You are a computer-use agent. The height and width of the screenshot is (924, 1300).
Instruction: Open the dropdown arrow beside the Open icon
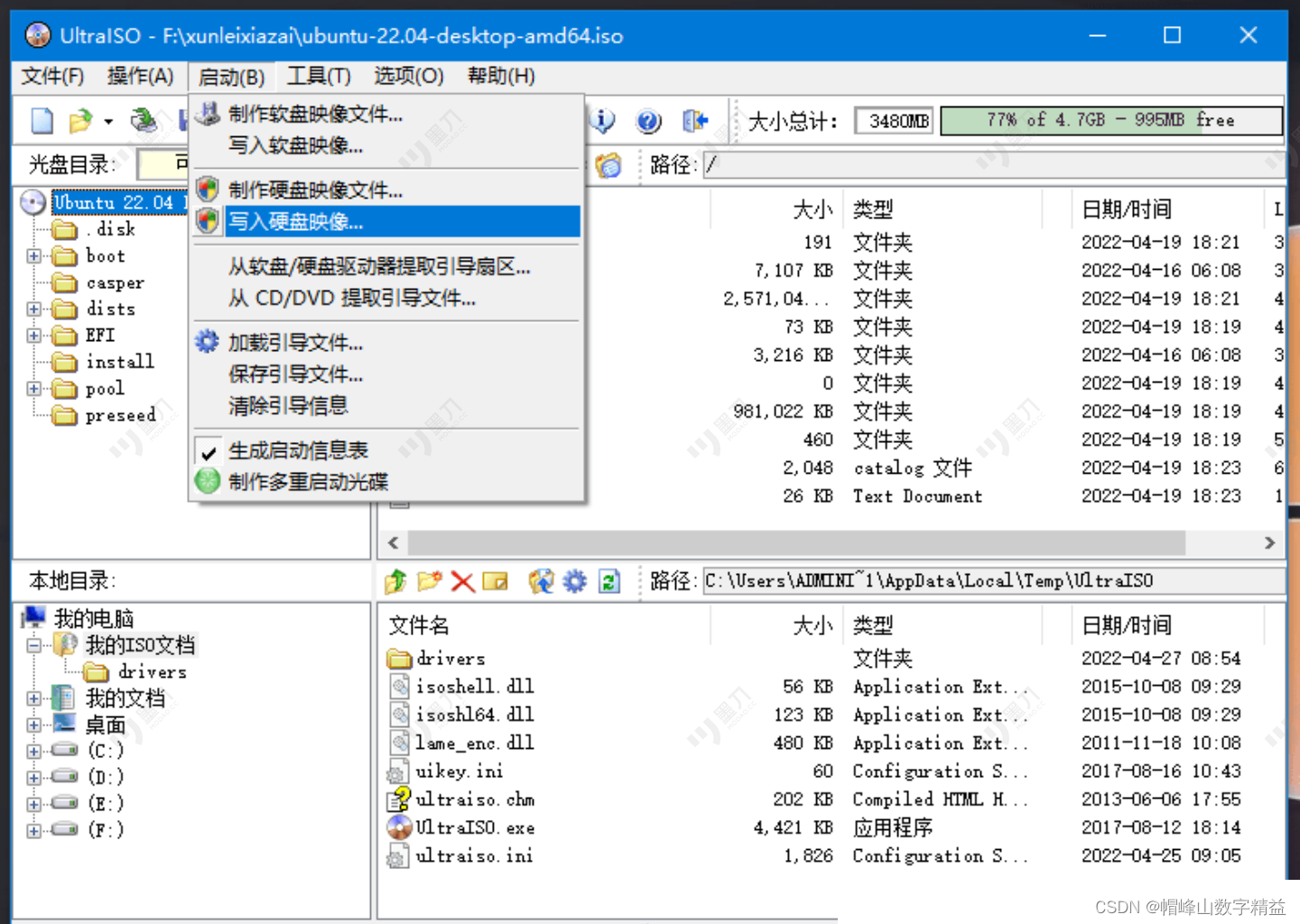[x=108, y=121]
